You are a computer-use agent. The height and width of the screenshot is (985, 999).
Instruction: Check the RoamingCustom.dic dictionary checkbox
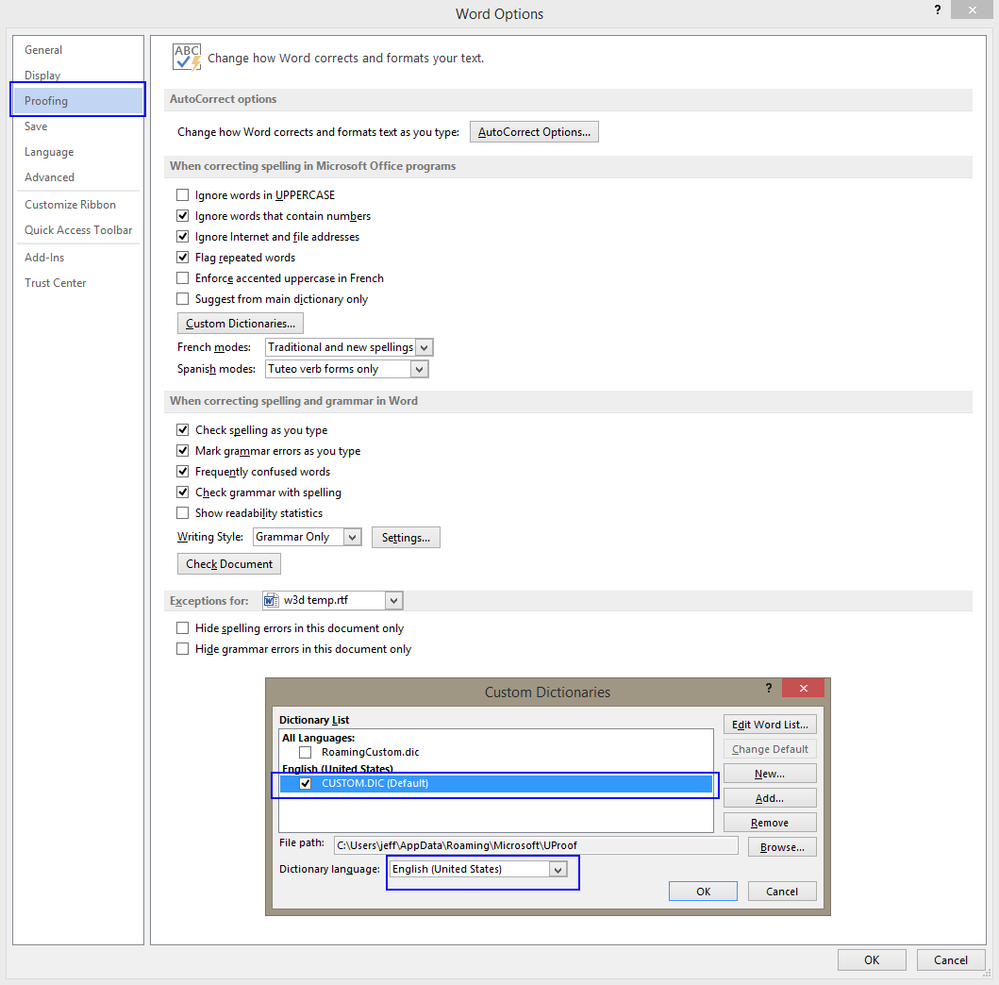305,752
